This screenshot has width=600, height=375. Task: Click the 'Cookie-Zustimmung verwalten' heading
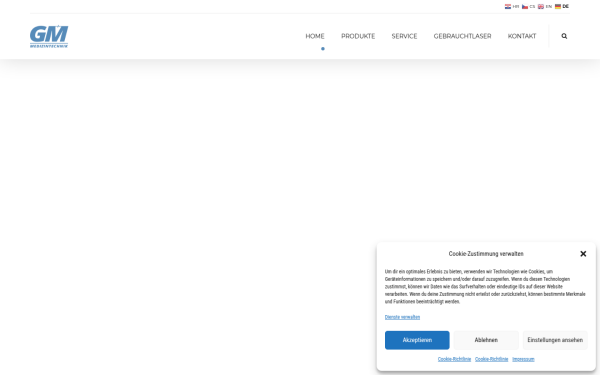(x=486, y=254)
